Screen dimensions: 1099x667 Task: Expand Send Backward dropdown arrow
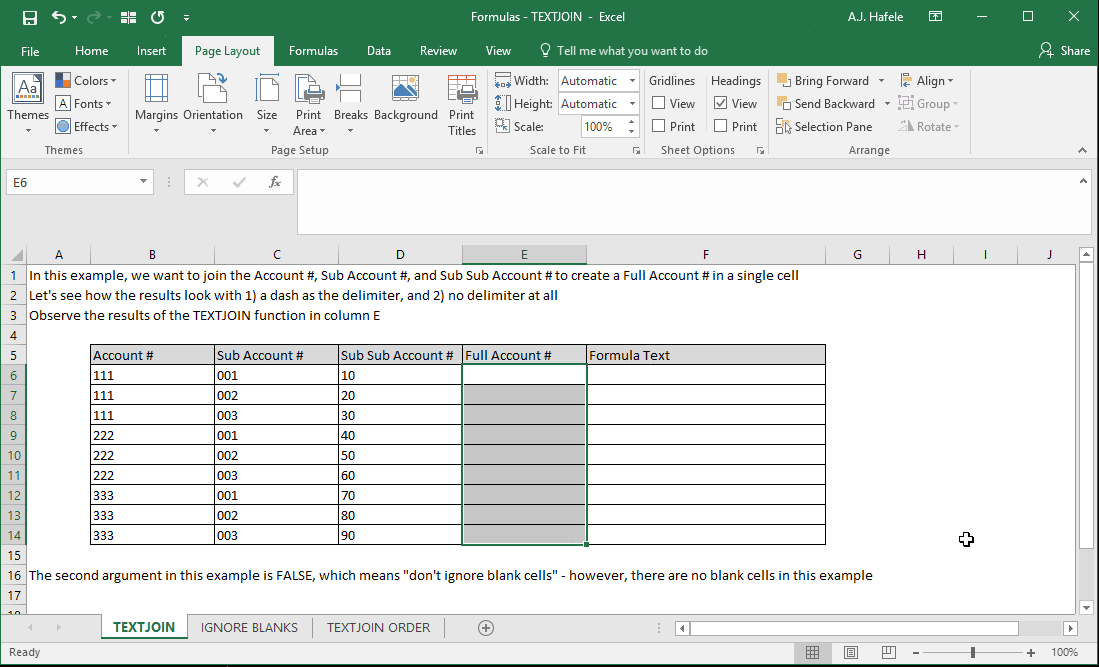(887, 104)
